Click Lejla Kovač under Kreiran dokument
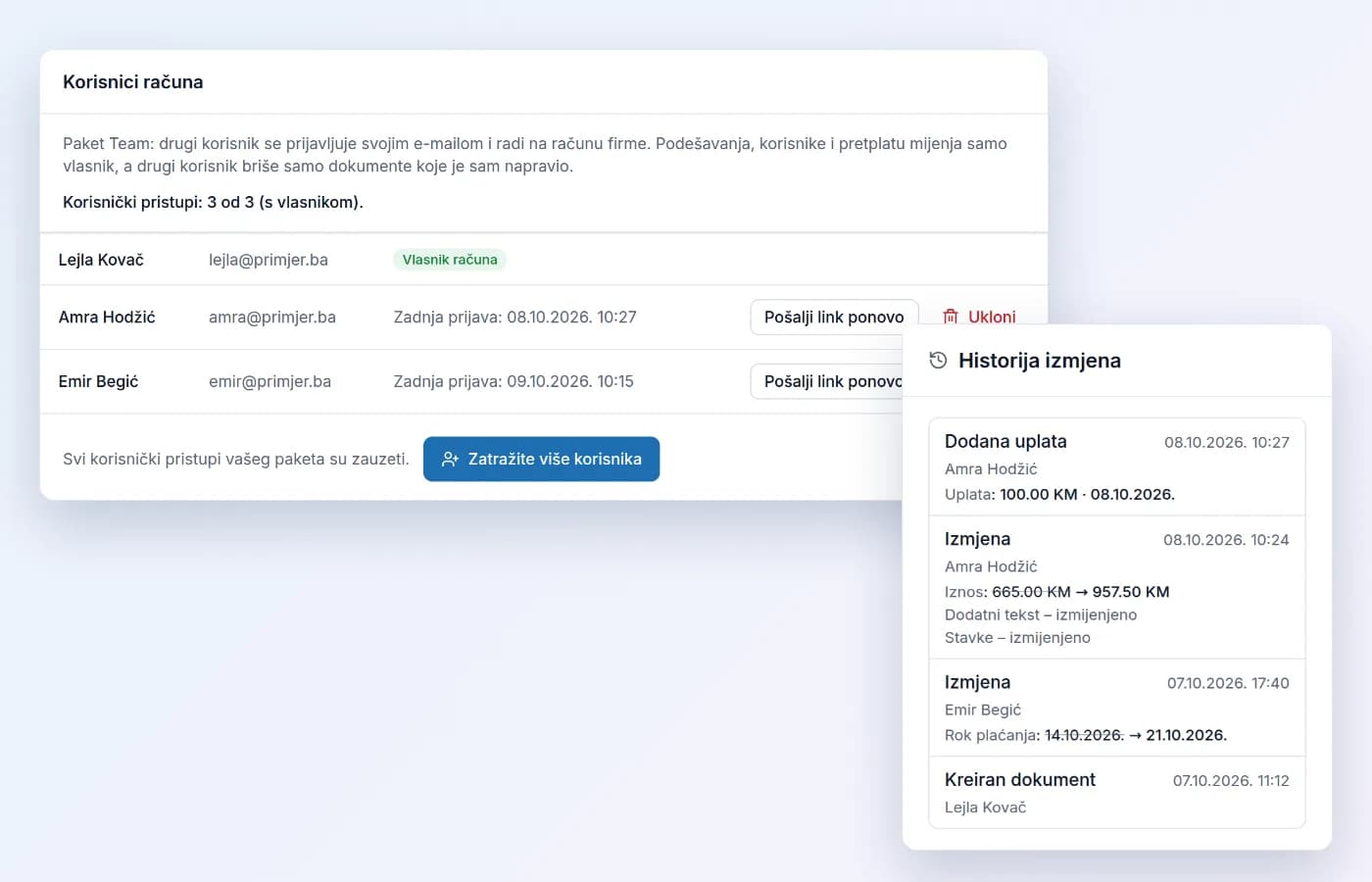Screen dimensions: 1372x882 tap(985, 808)
